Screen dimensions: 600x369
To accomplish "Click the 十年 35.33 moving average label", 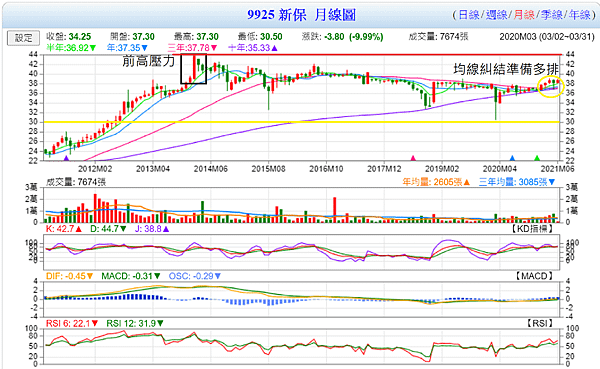I will [x=253, y=48].
